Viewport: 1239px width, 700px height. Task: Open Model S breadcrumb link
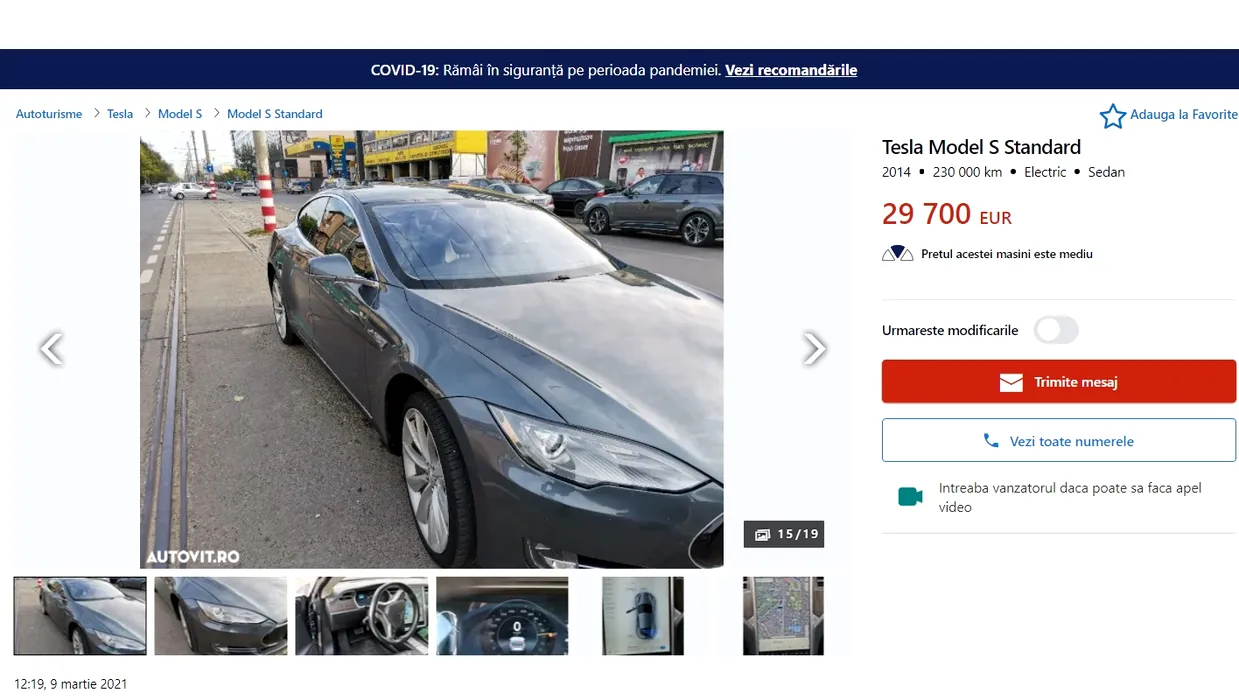click(180, 114)
